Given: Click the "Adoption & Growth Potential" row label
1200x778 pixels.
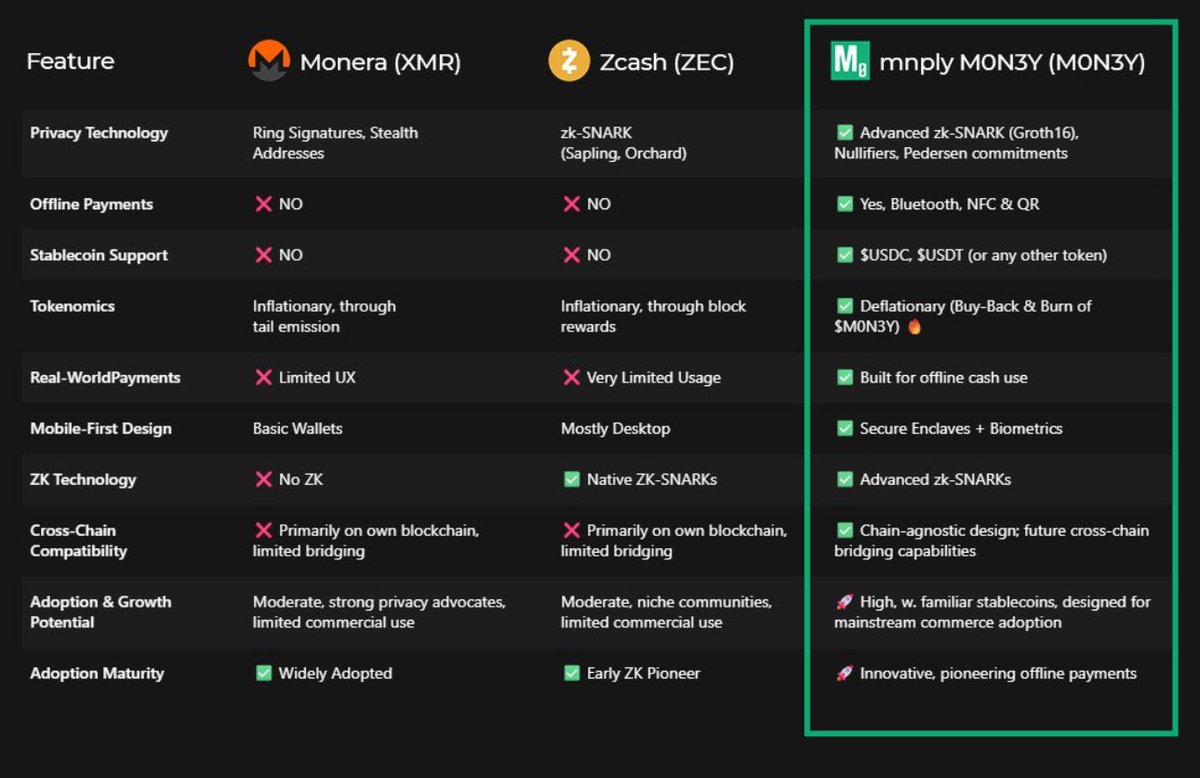Looking at the screenshot, I should click(x=100, y=612).
